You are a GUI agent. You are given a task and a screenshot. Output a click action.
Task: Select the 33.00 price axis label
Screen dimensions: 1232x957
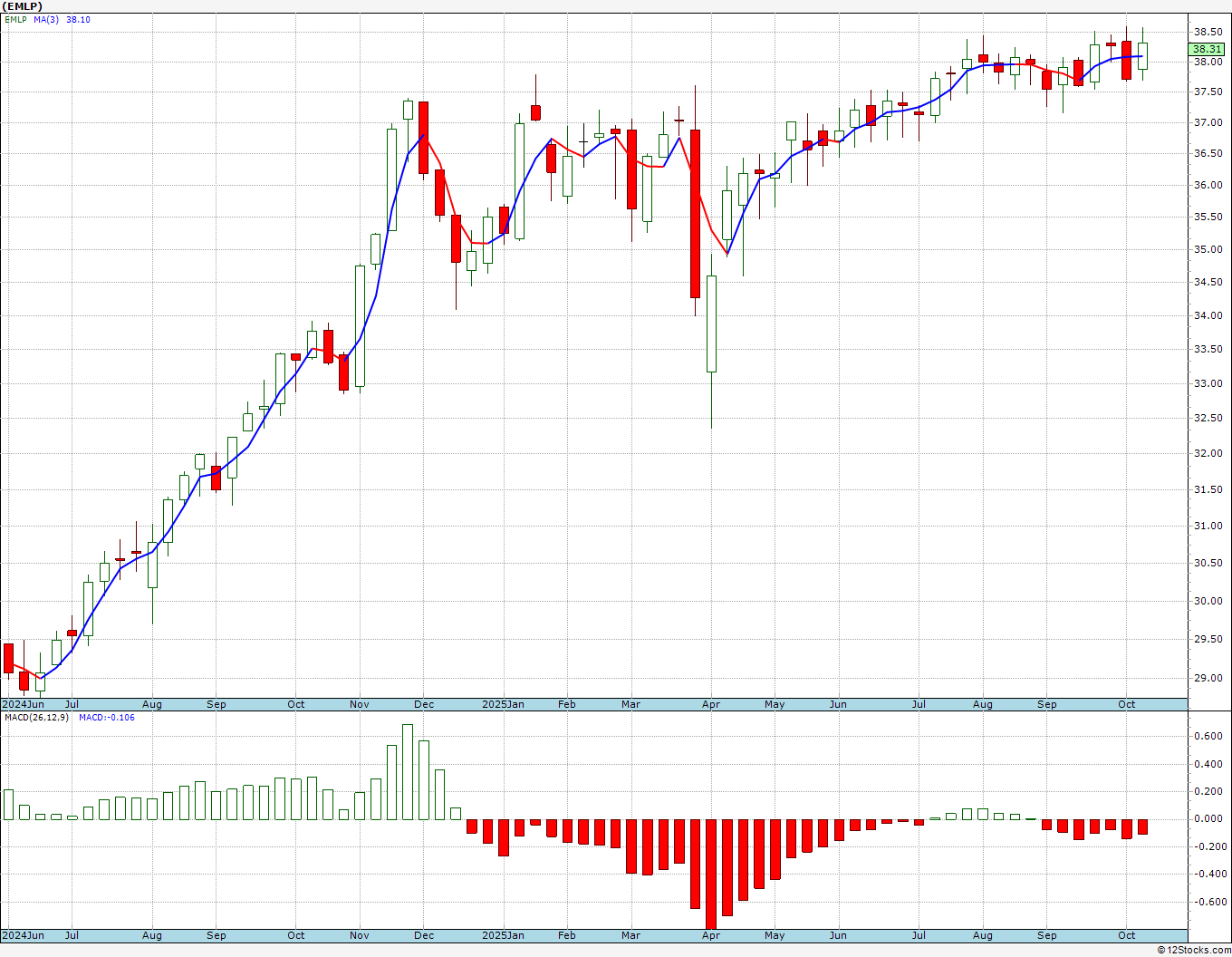1207,383
